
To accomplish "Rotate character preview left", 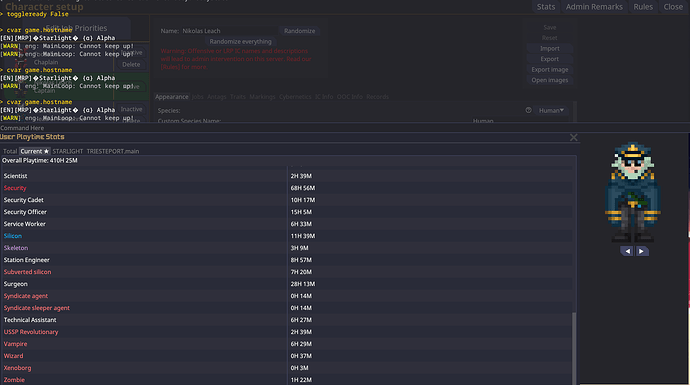I will click(628, 251).
